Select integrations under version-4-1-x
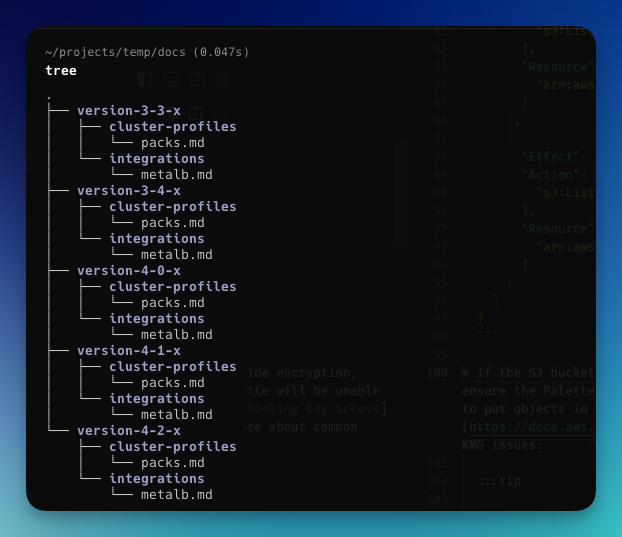This screenshot has width=622, height=537. (157, 399)
